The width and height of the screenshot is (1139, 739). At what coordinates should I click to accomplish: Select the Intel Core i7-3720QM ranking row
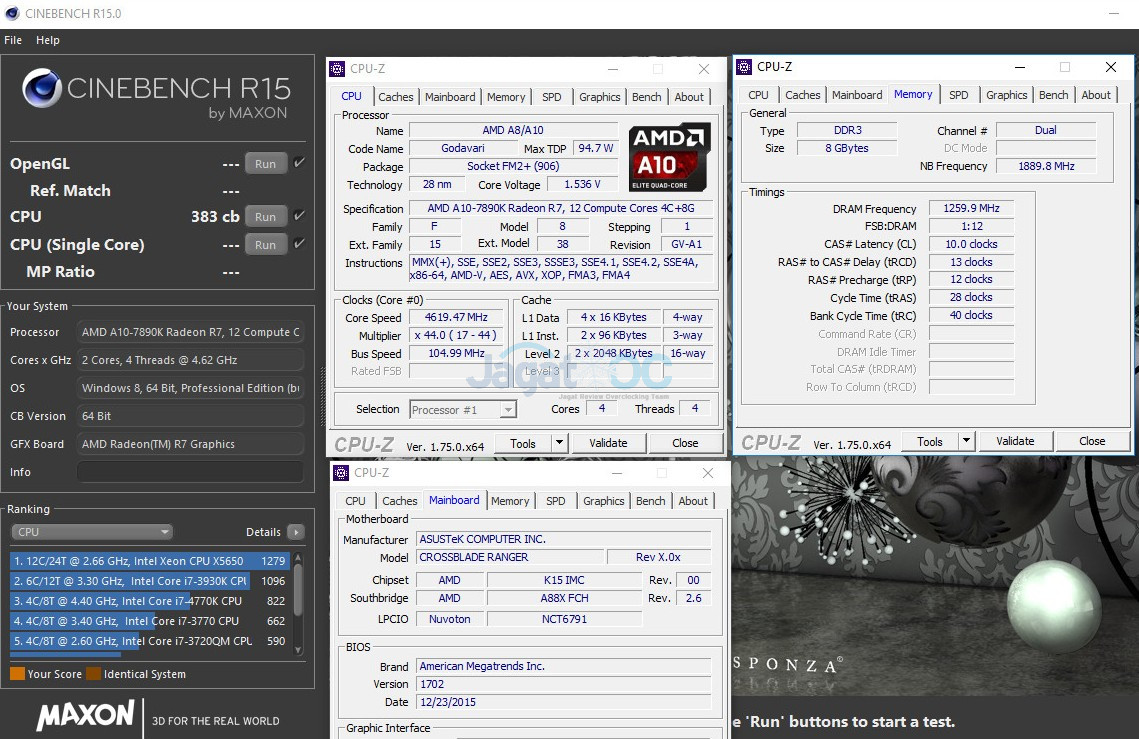[x=150, y=641]
